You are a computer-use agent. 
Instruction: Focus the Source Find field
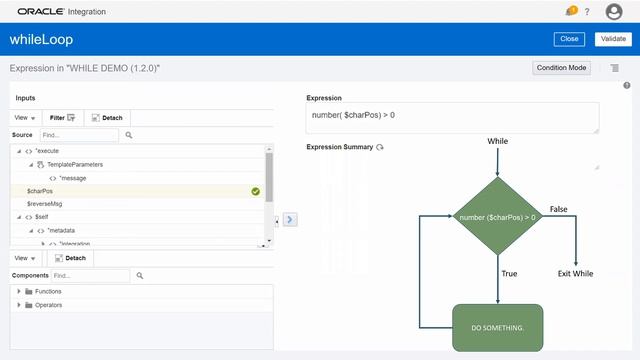click(79, 135)
